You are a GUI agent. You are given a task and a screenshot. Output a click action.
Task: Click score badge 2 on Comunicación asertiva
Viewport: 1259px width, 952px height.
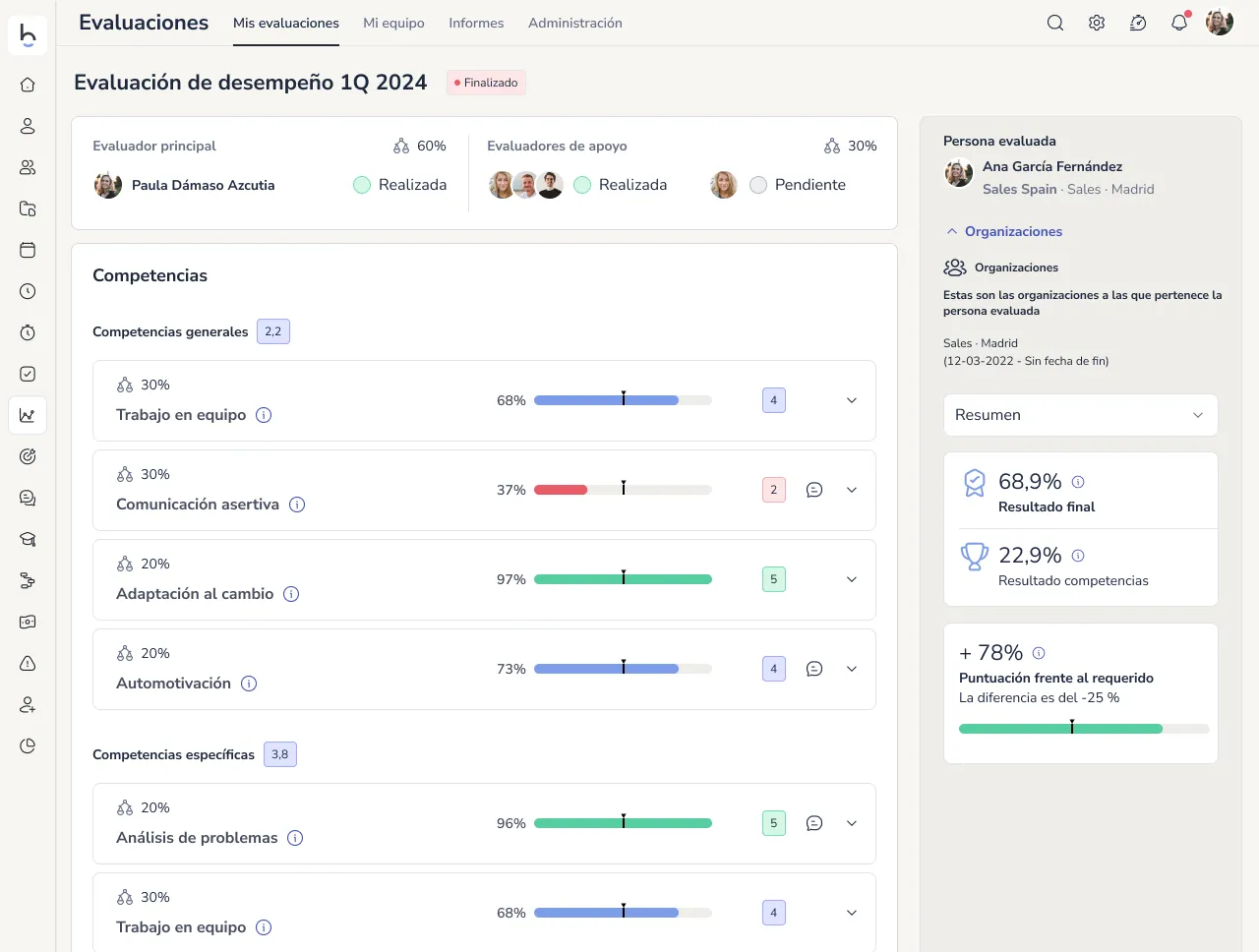coord(774,490)
